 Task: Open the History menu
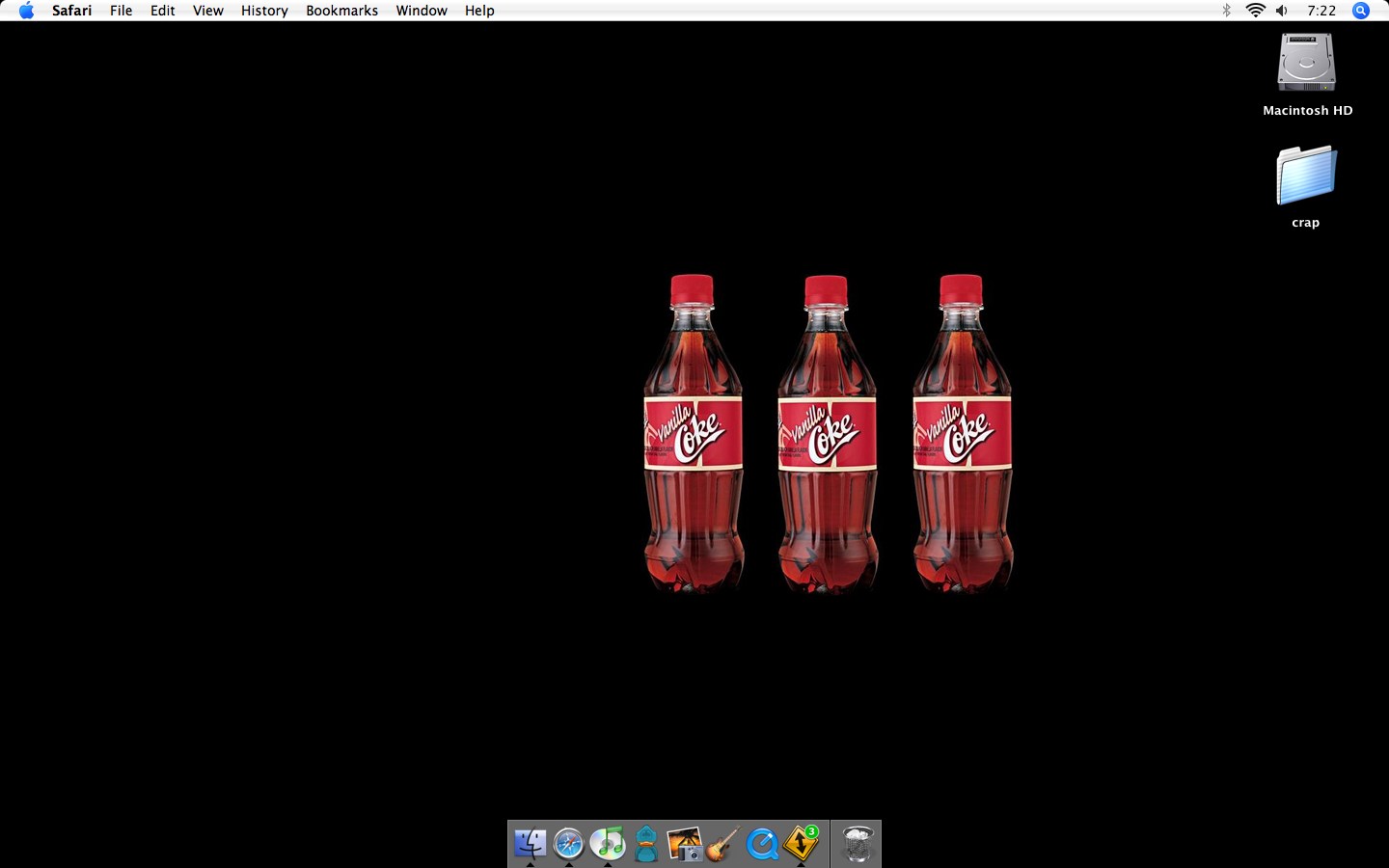click(264, 11)
